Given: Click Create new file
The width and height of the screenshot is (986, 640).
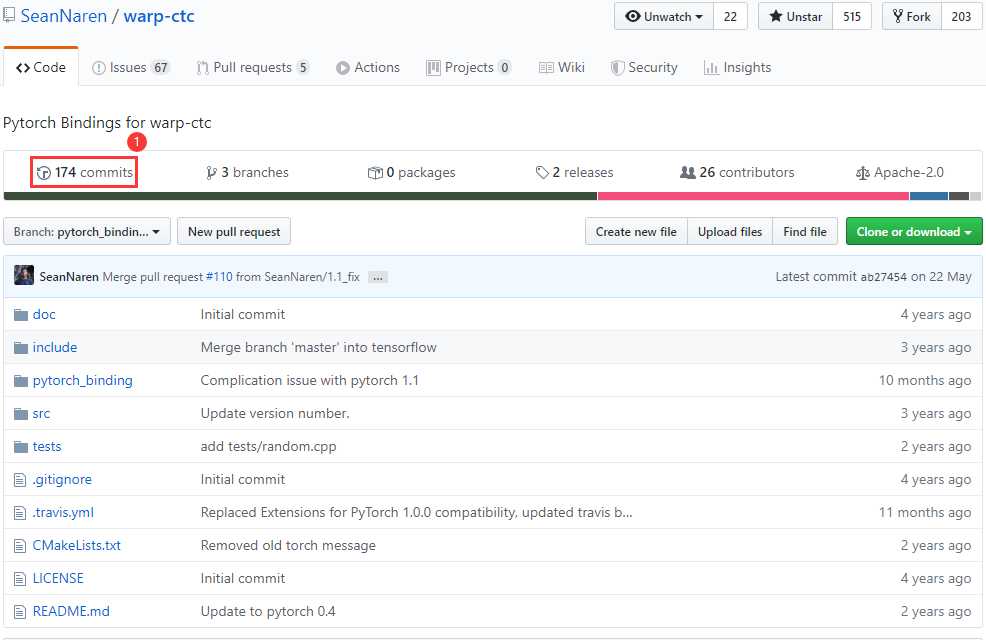Looking at the screenshot, I should (x=636, y=231).
